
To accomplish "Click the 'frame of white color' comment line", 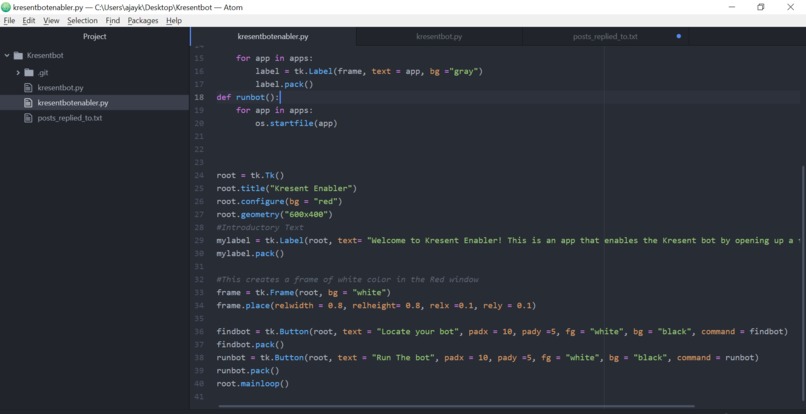I will (347, 279).
